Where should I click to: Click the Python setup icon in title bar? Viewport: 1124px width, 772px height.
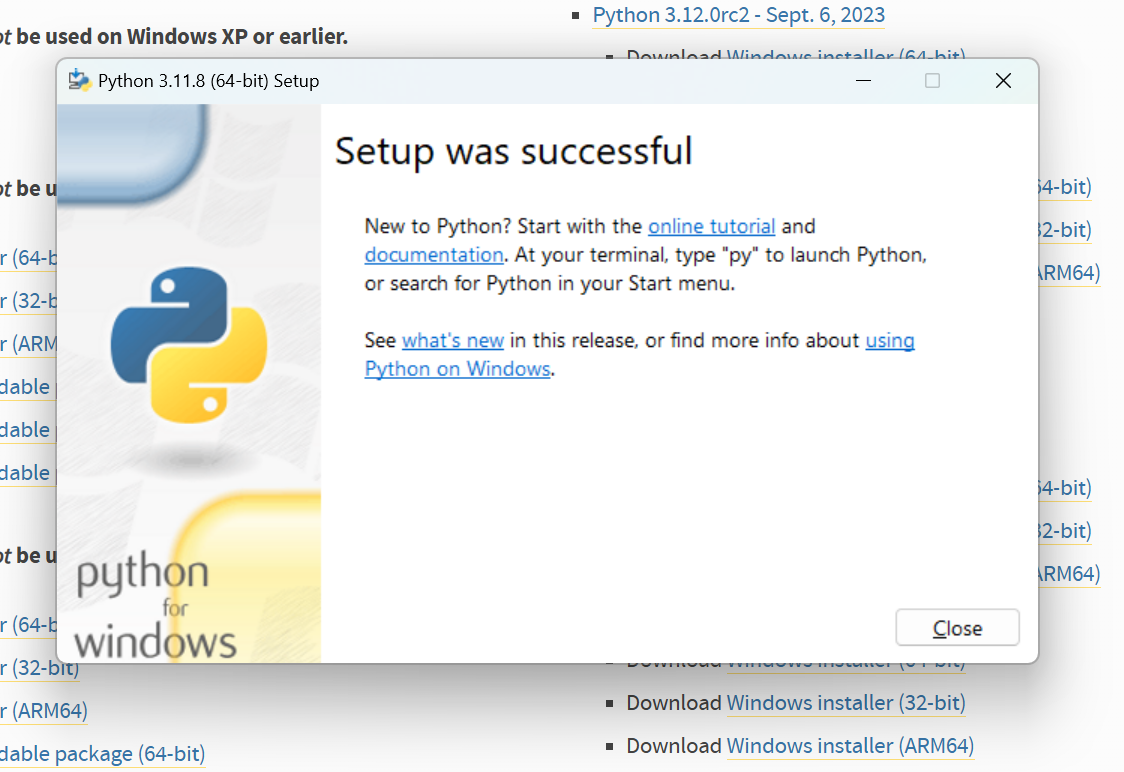[79, 80]
